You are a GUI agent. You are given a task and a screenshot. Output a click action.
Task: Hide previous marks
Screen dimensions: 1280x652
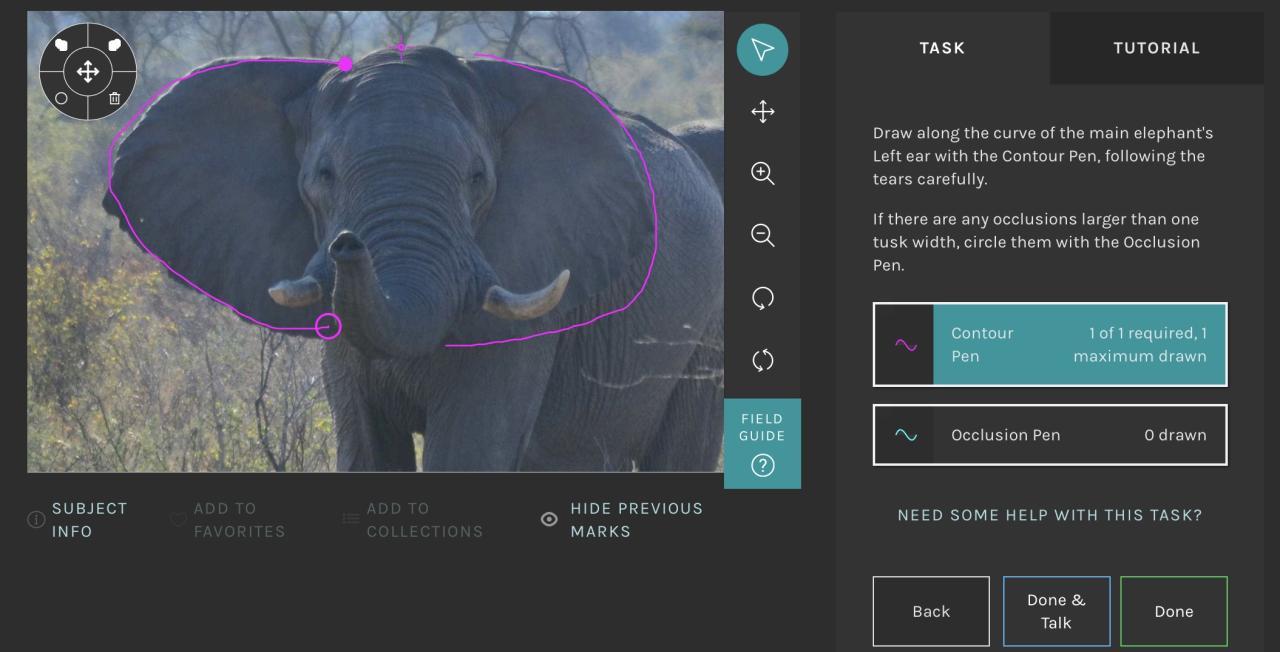click(x=622, y=520)
